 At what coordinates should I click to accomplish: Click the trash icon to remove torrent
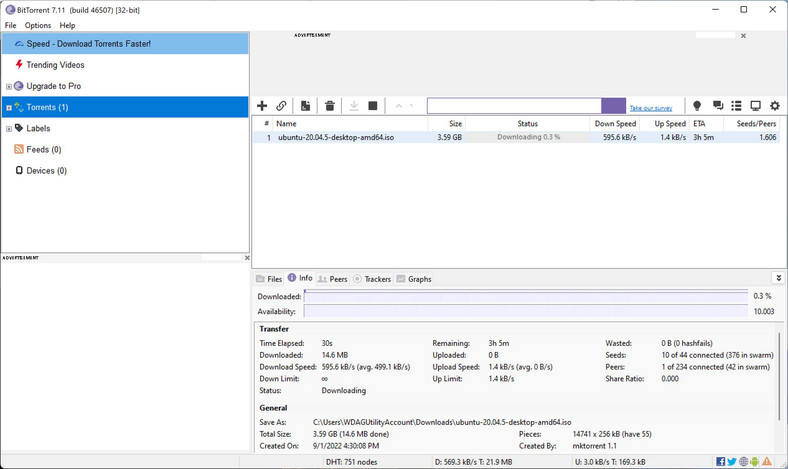tap(329, 106)
